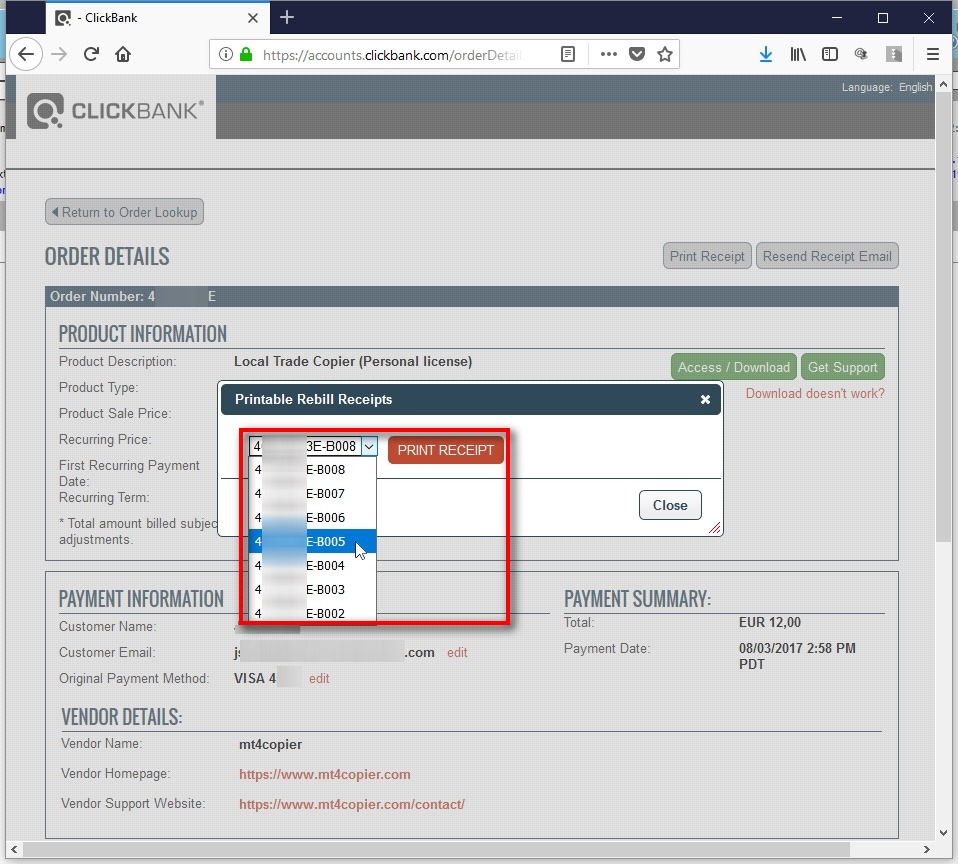
Task: Open the Firefox downloads arrow
Action: point(765,55)
